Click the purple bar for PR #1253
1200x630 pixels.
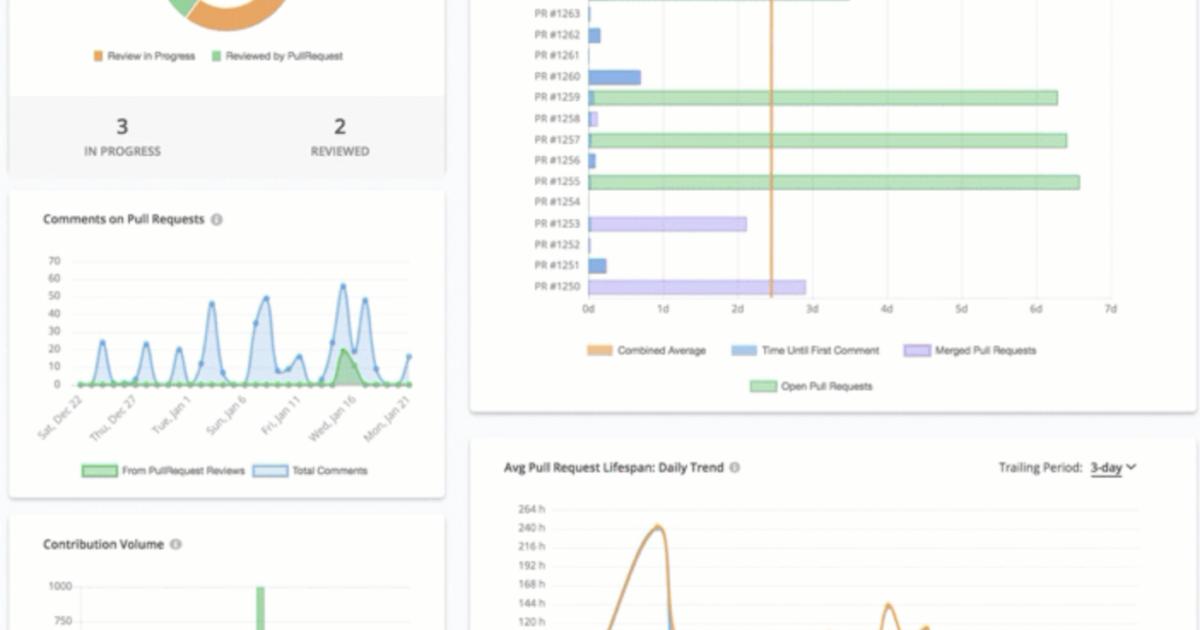[668, 224]
